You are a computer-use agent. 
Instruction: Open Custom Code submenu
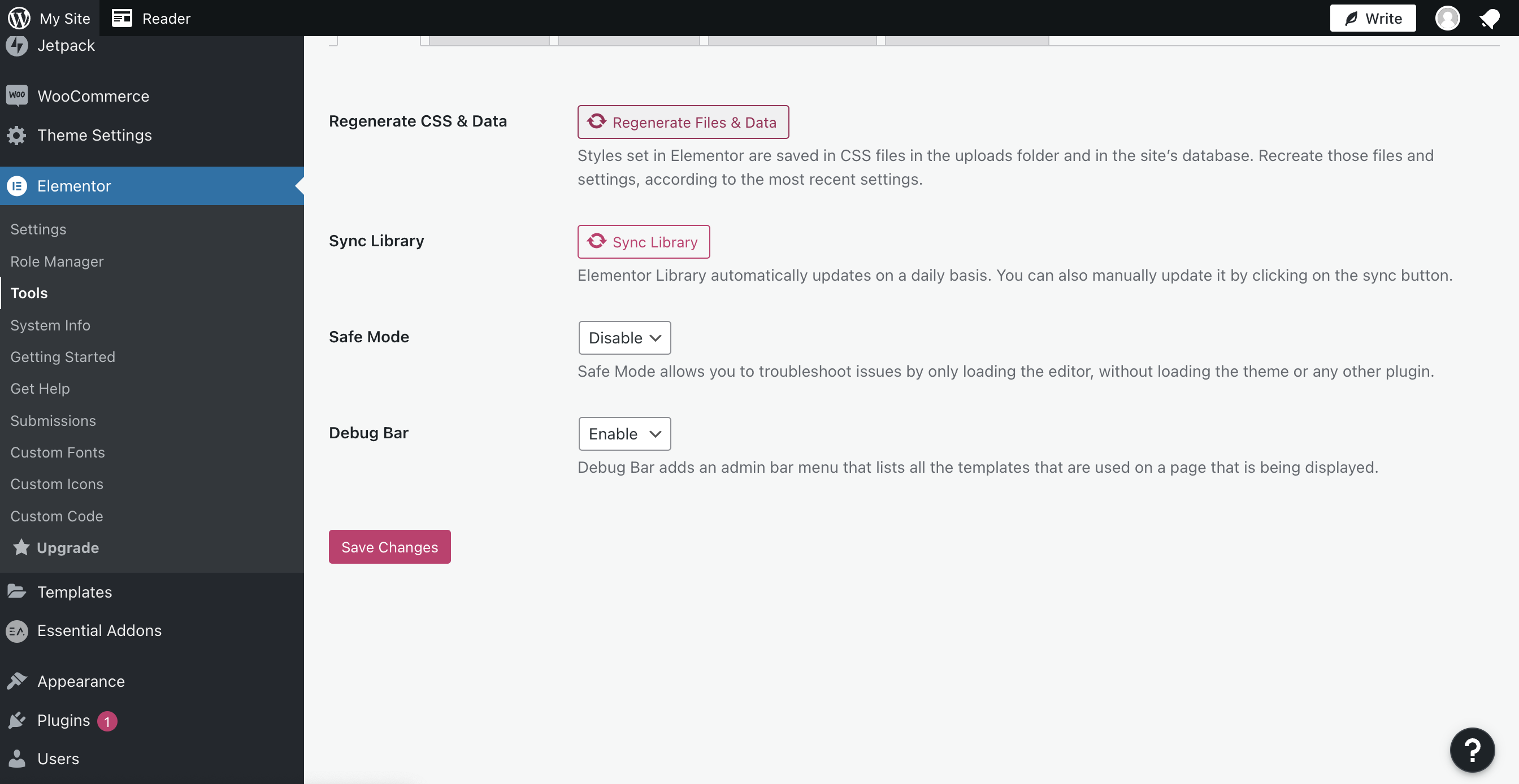click(x=57, y=516)
